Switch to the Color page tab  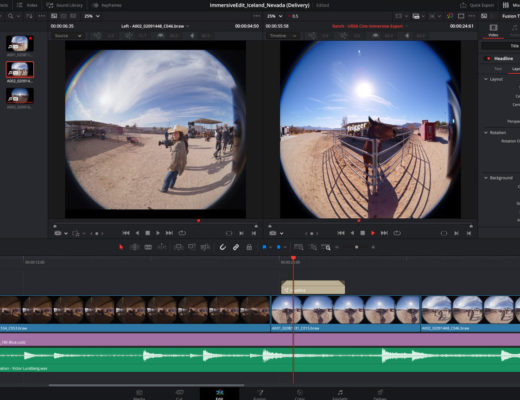(x=299, y=394)
